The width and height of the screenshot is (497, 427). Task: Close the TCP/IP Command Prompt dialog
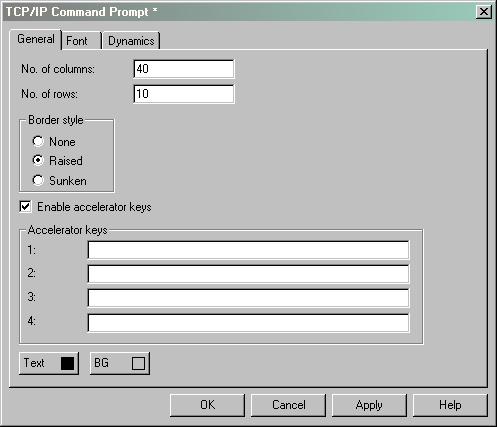(x=484, y=12)
